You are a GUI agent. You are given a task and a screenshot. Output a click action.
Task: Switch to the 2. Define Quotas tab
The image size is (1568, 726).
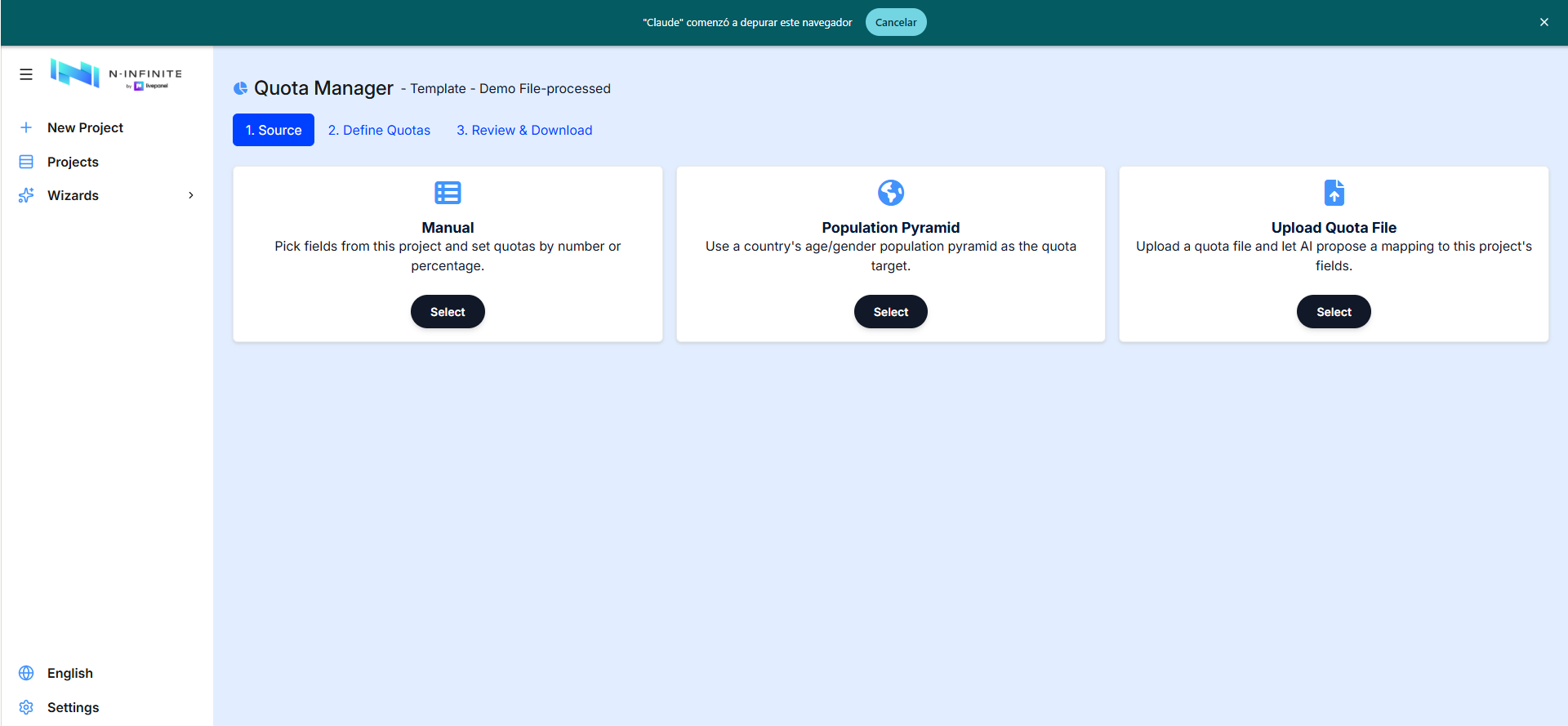[x=379, y=130]
